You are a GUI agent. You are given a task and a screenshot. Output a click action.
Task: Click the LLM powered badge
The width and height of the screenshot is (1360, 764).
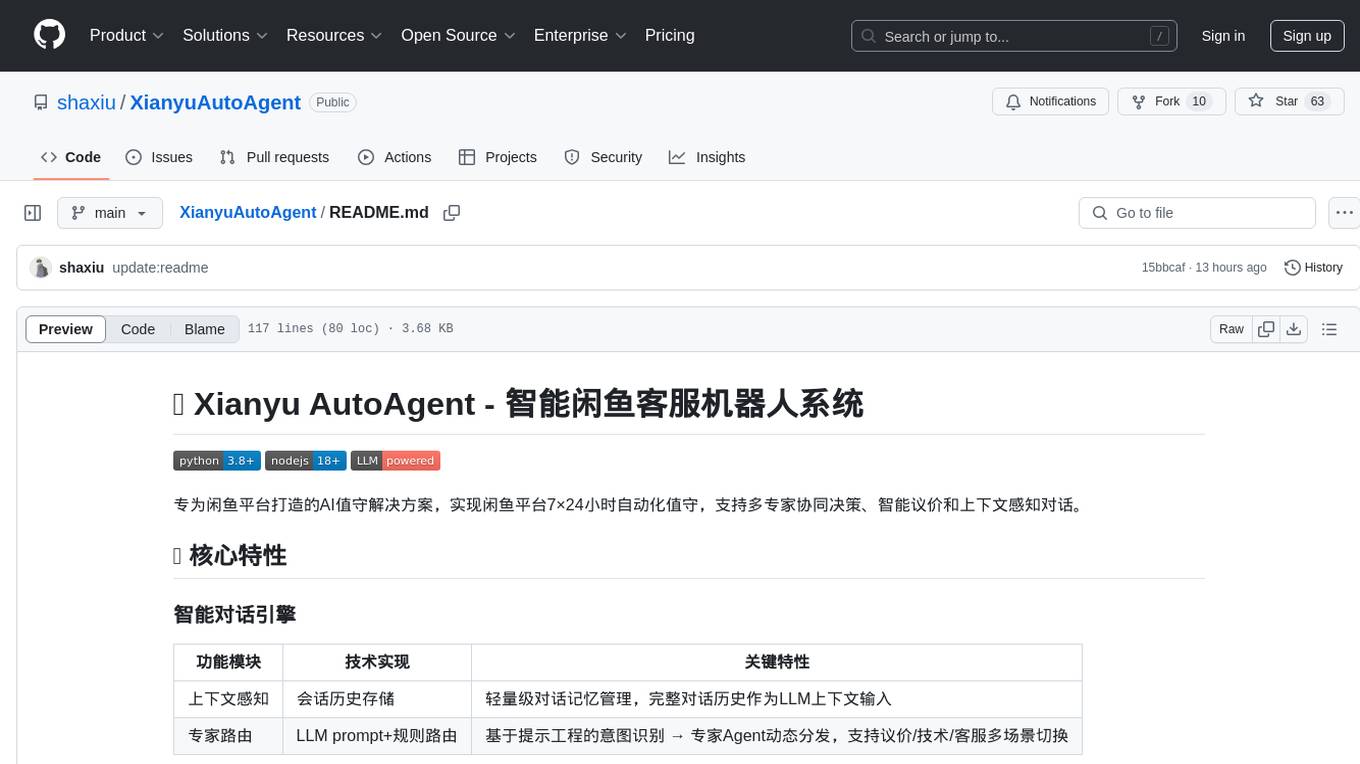point(396,461)
